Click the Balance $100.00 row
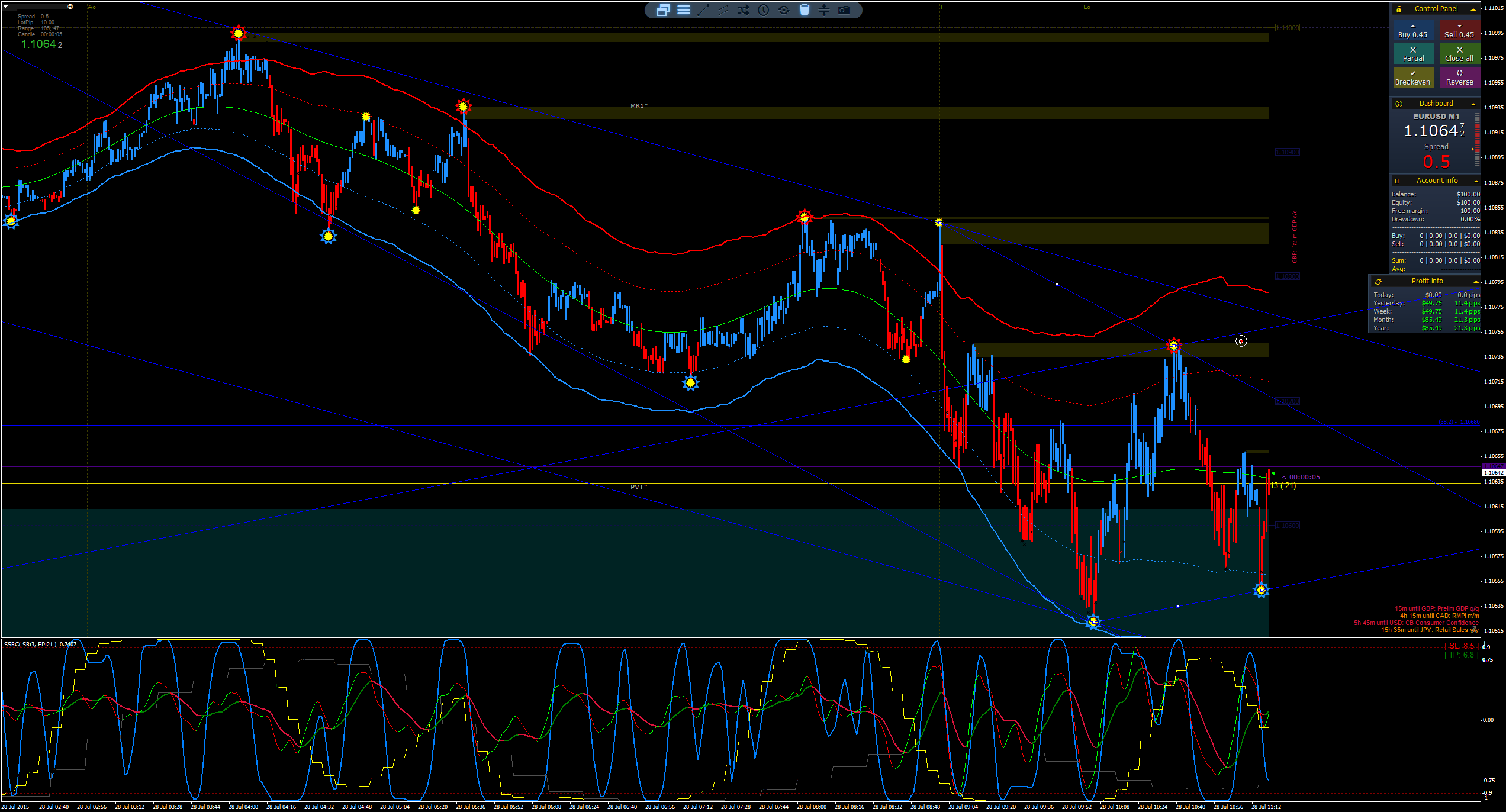This screenshot has width=1506, height=812. click(1436, 194)
